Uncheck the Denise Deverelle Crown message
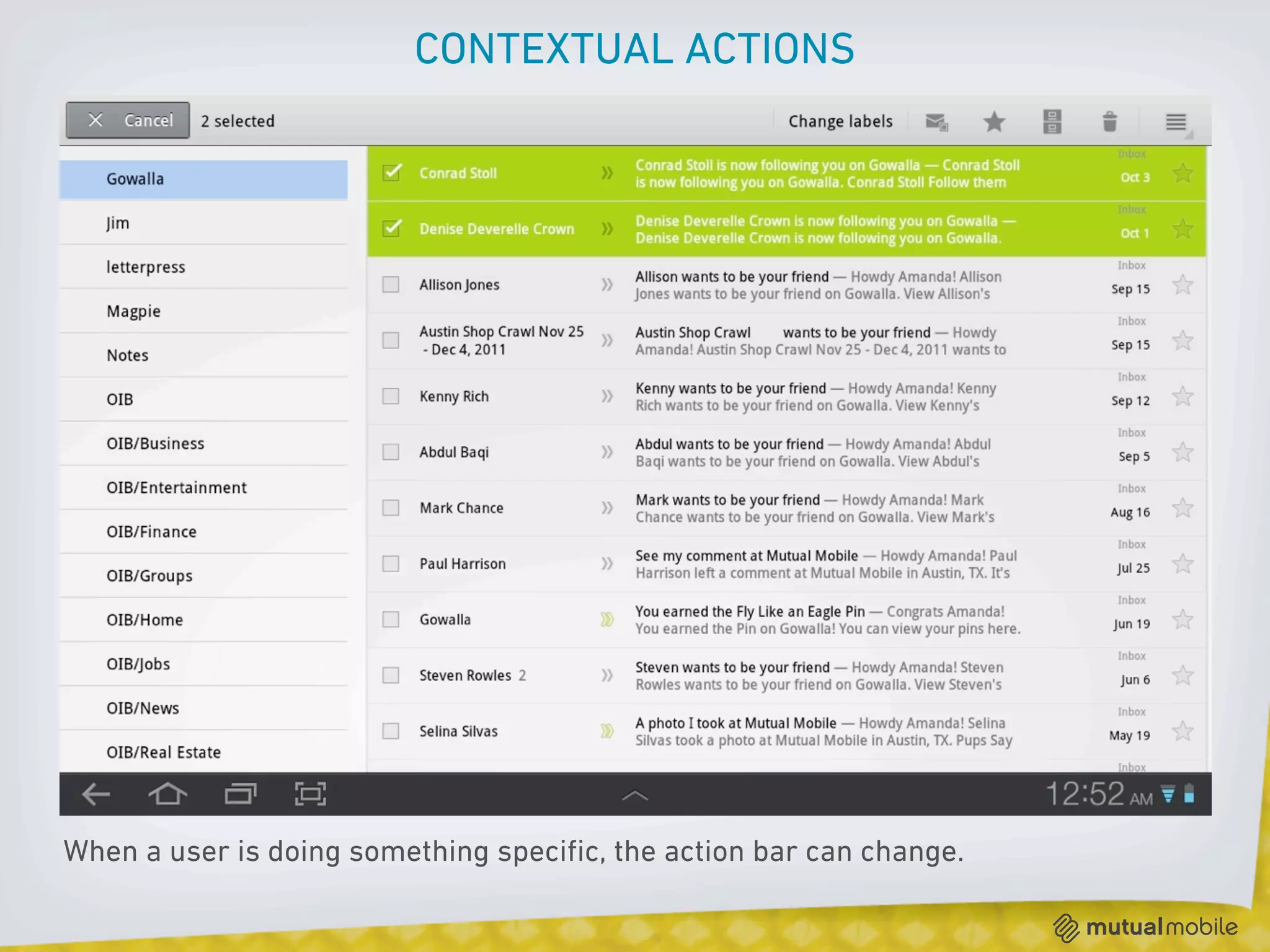The height and width of the screenshot is (952, 1270). coord(391,228)
